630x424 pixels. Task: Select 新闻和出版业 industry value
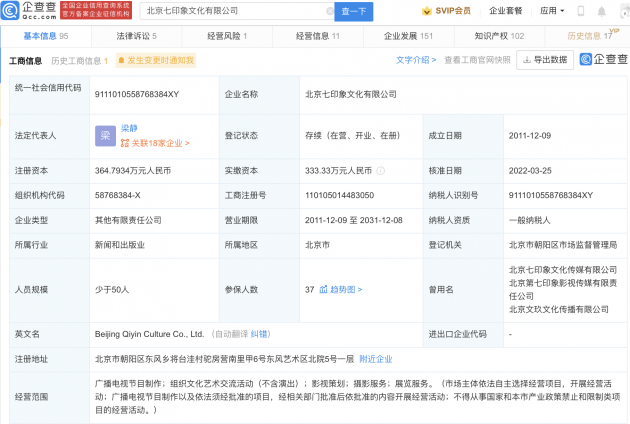click(x=120, y=245)
